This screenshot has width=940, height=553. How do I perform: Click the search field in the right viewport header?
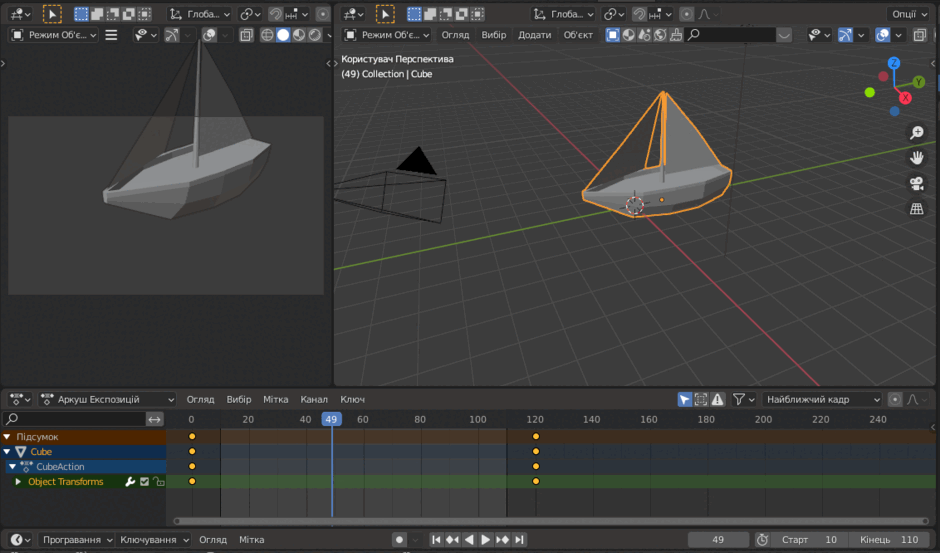tap(731, 35)
